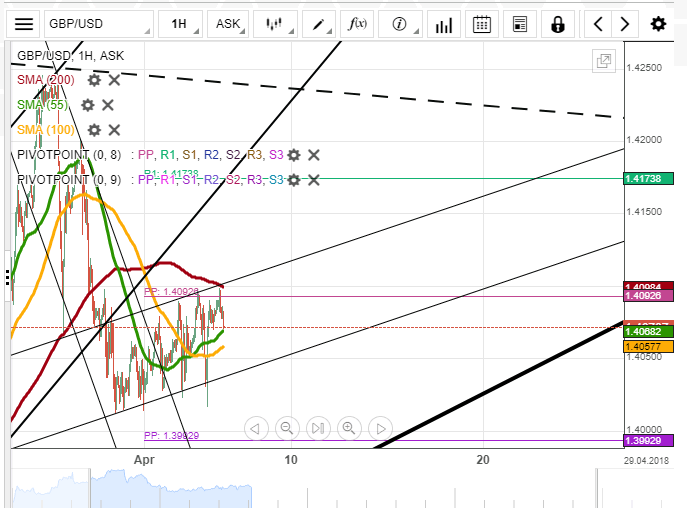Click the left arrow toolbar button
This screenshot has height=511, width=687.
(598, 24)
